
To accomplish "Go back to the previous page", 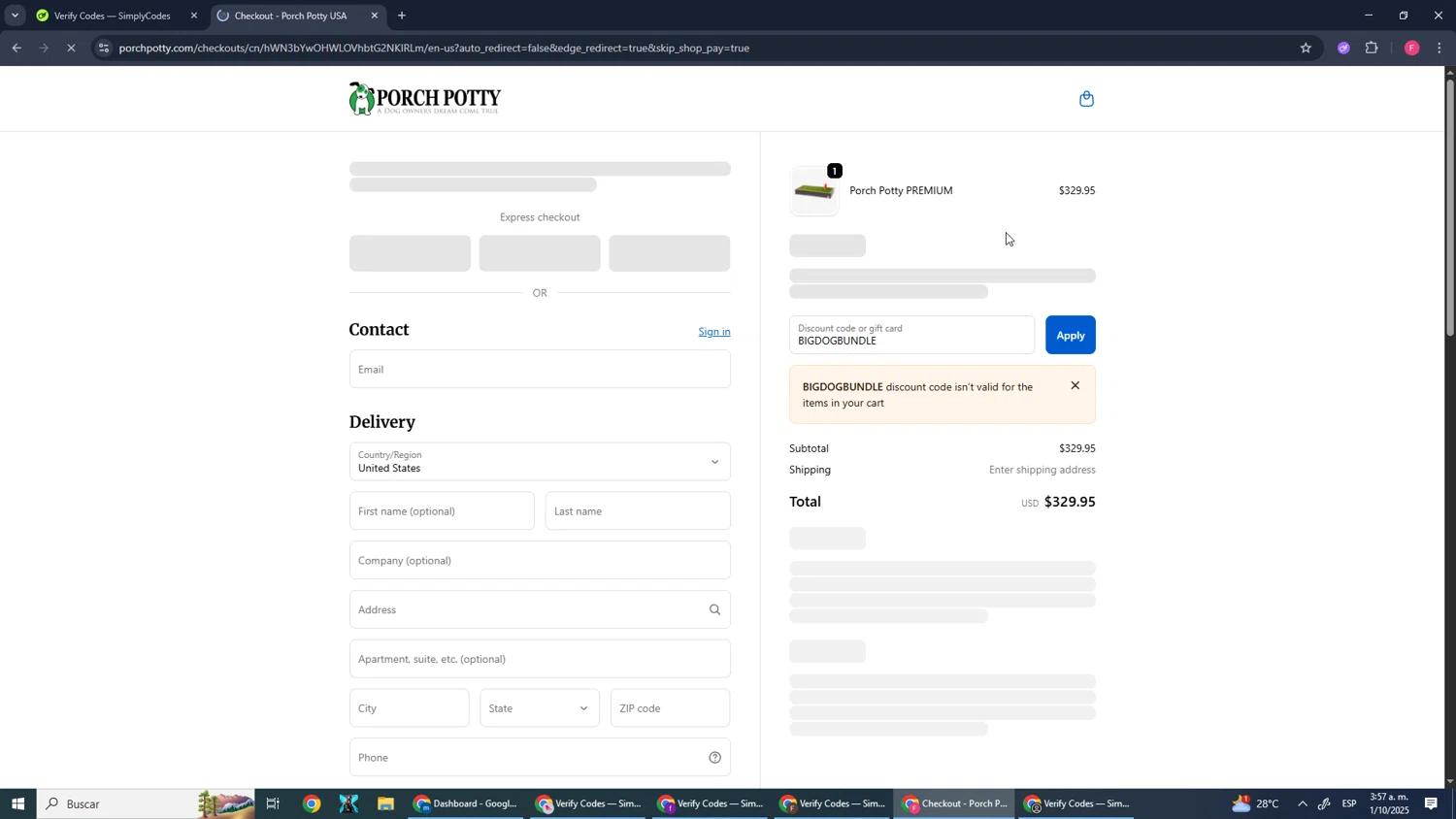I will (17, 48).
